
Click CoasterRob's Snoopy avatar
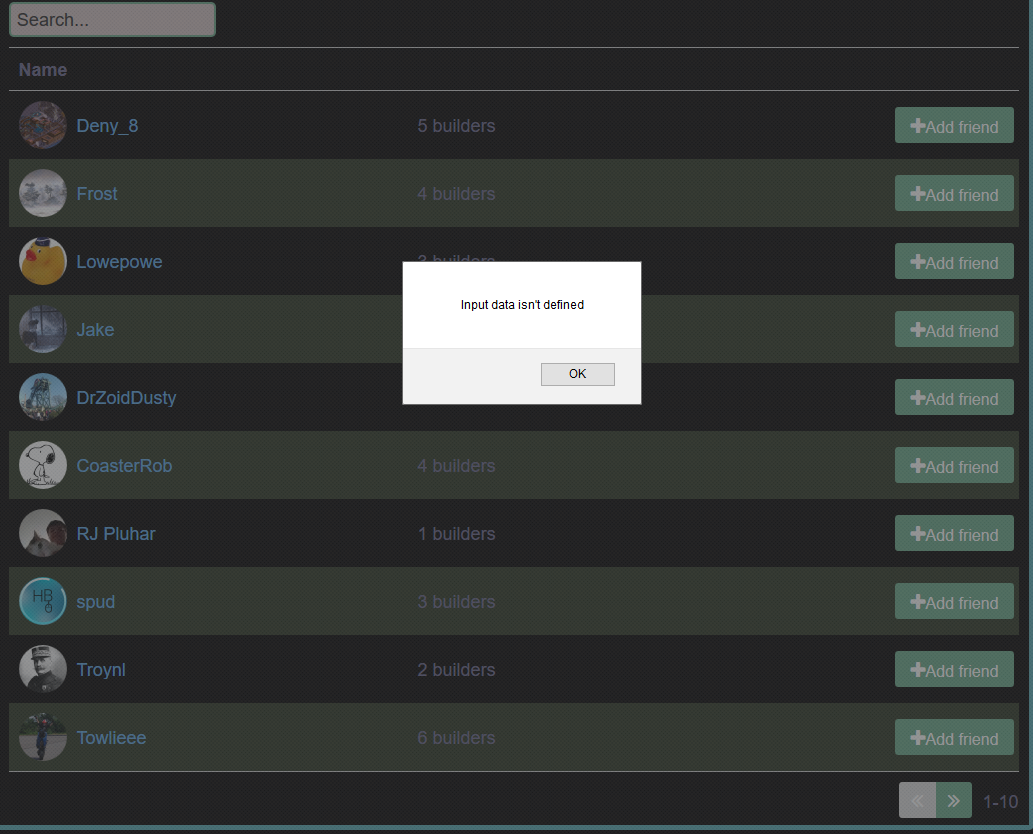(x=43, y=465)
